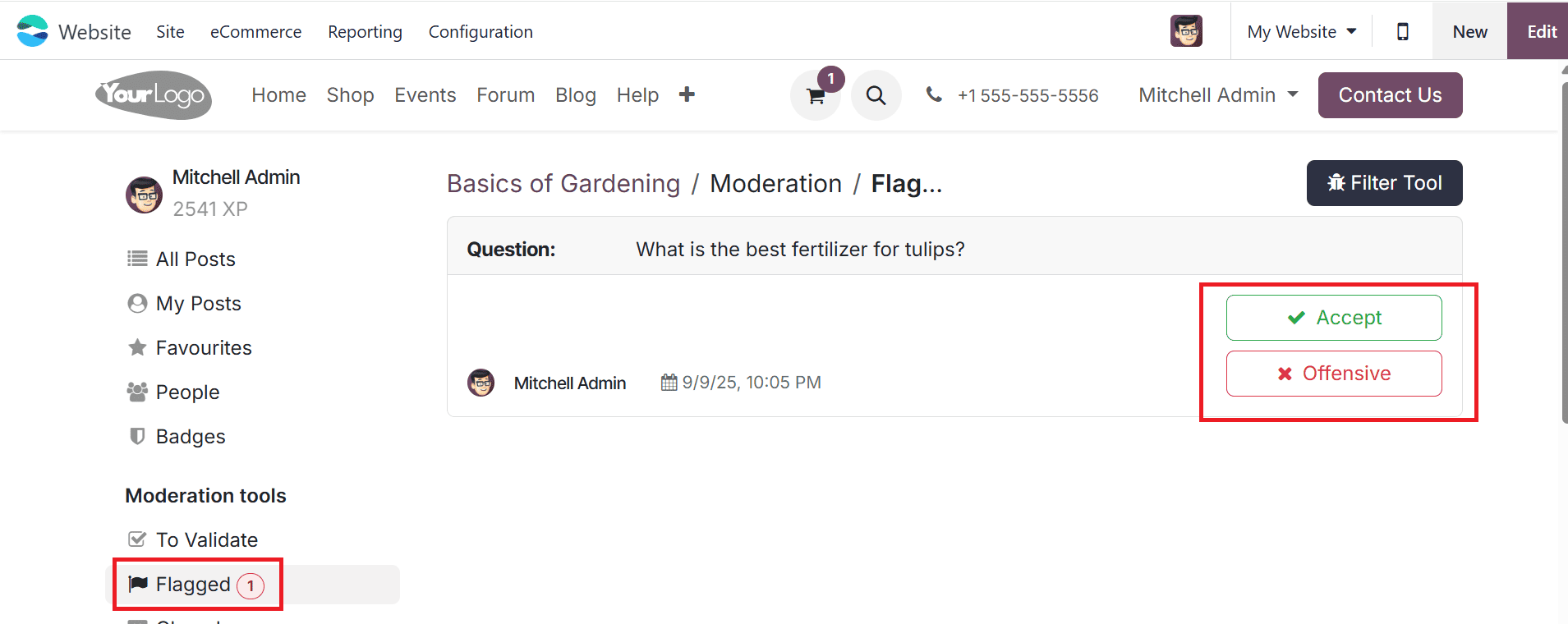This screenshot has height=624, width=1568.
Task: Open user avatar in top bar
Action: (x=1186, y=31)
